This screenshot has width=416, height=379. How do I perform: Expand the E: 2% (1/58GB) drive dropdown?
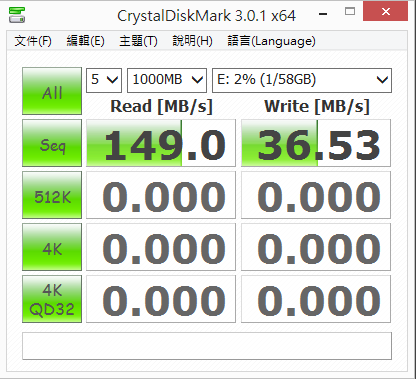coord(302,80)
